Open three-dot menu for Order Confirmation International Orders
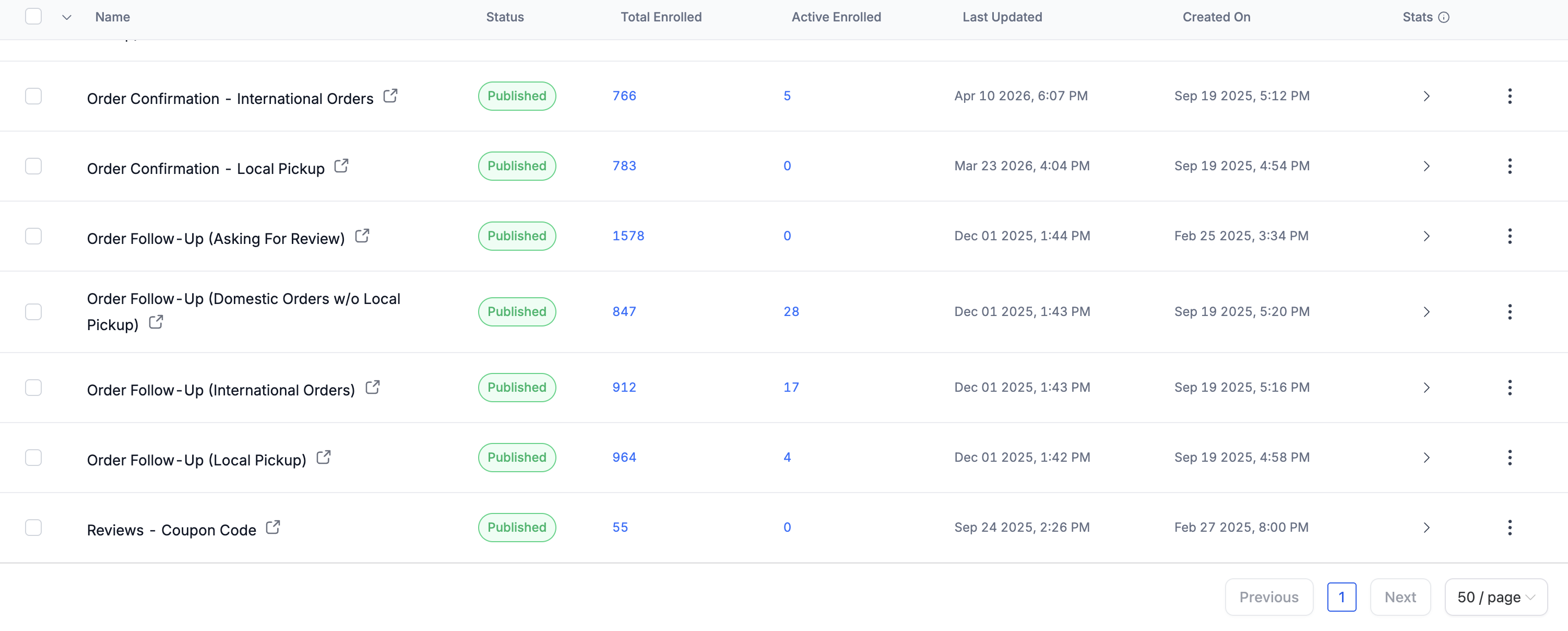 coord(1510,96)
